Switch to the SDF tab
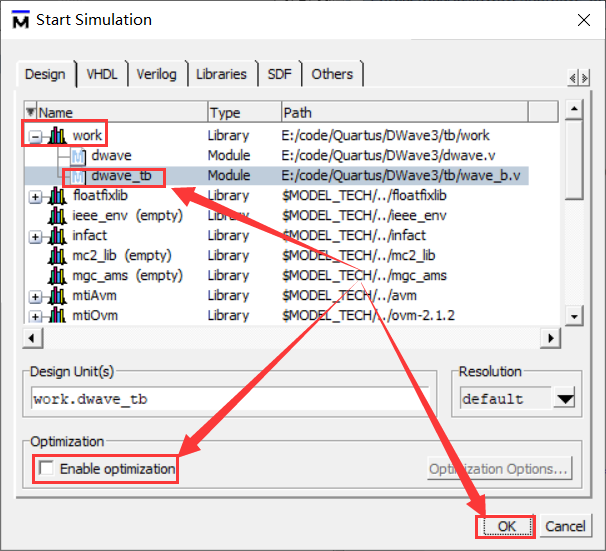Viewport: 606px width, 551px height. (279, 74)
